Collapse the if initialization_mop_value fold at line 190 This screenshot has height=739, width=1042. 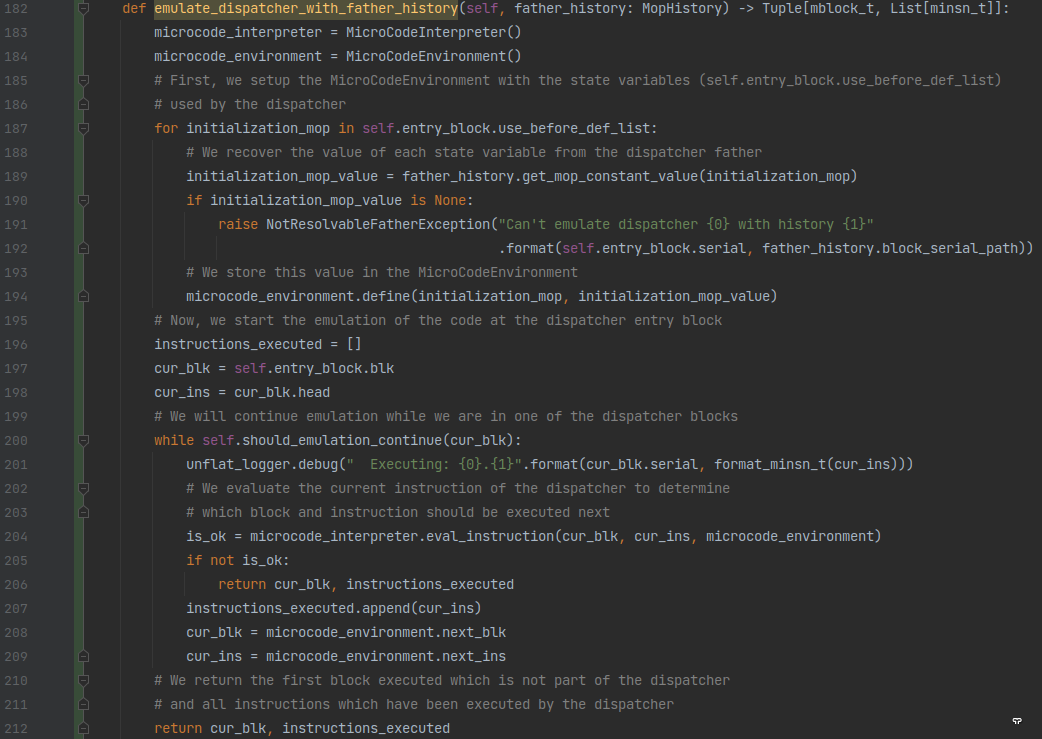83,200
